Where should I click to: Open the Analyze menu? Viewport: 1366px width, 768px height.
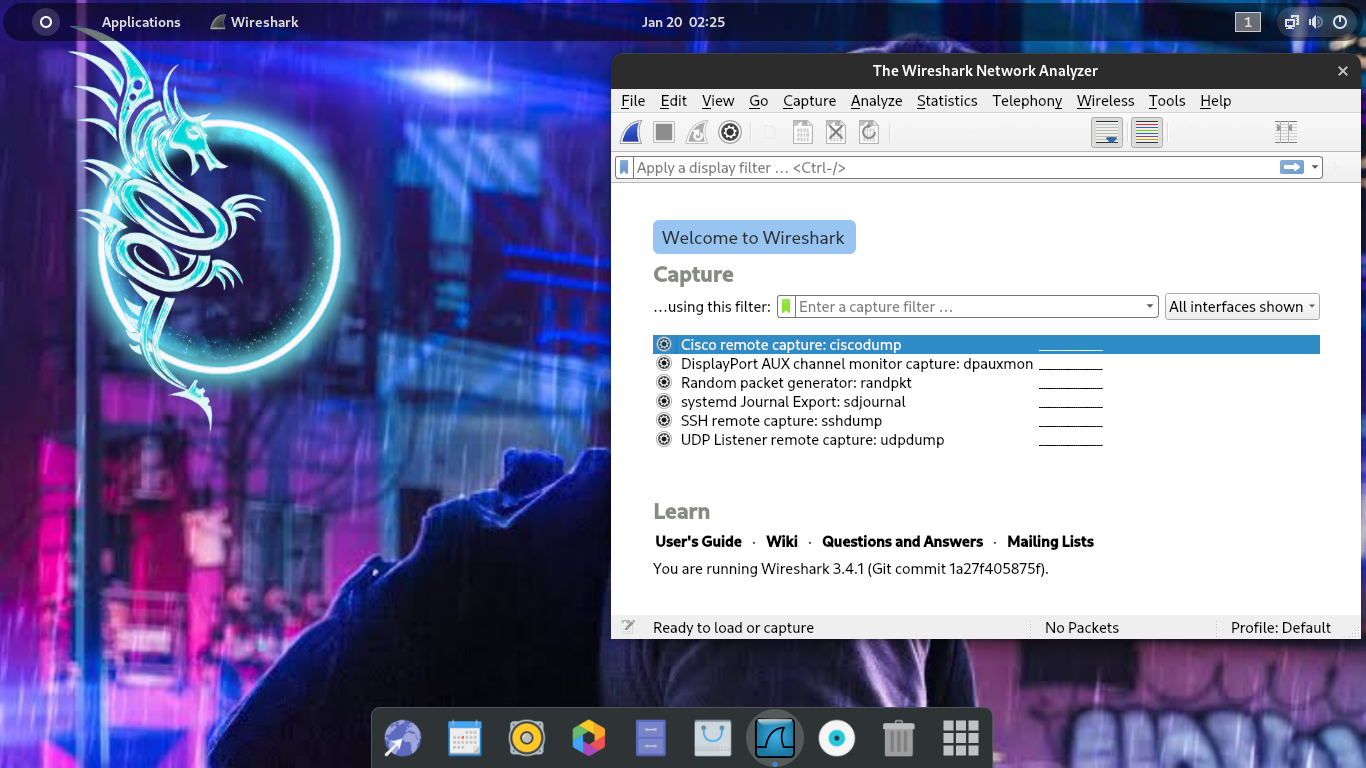coord(877,101)
